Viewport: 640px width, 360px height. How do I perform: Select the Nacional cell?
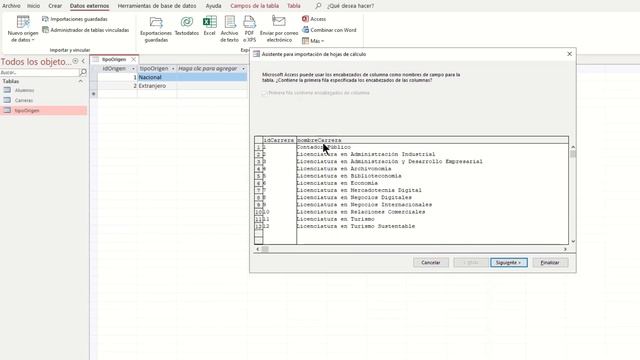(157, 77)
